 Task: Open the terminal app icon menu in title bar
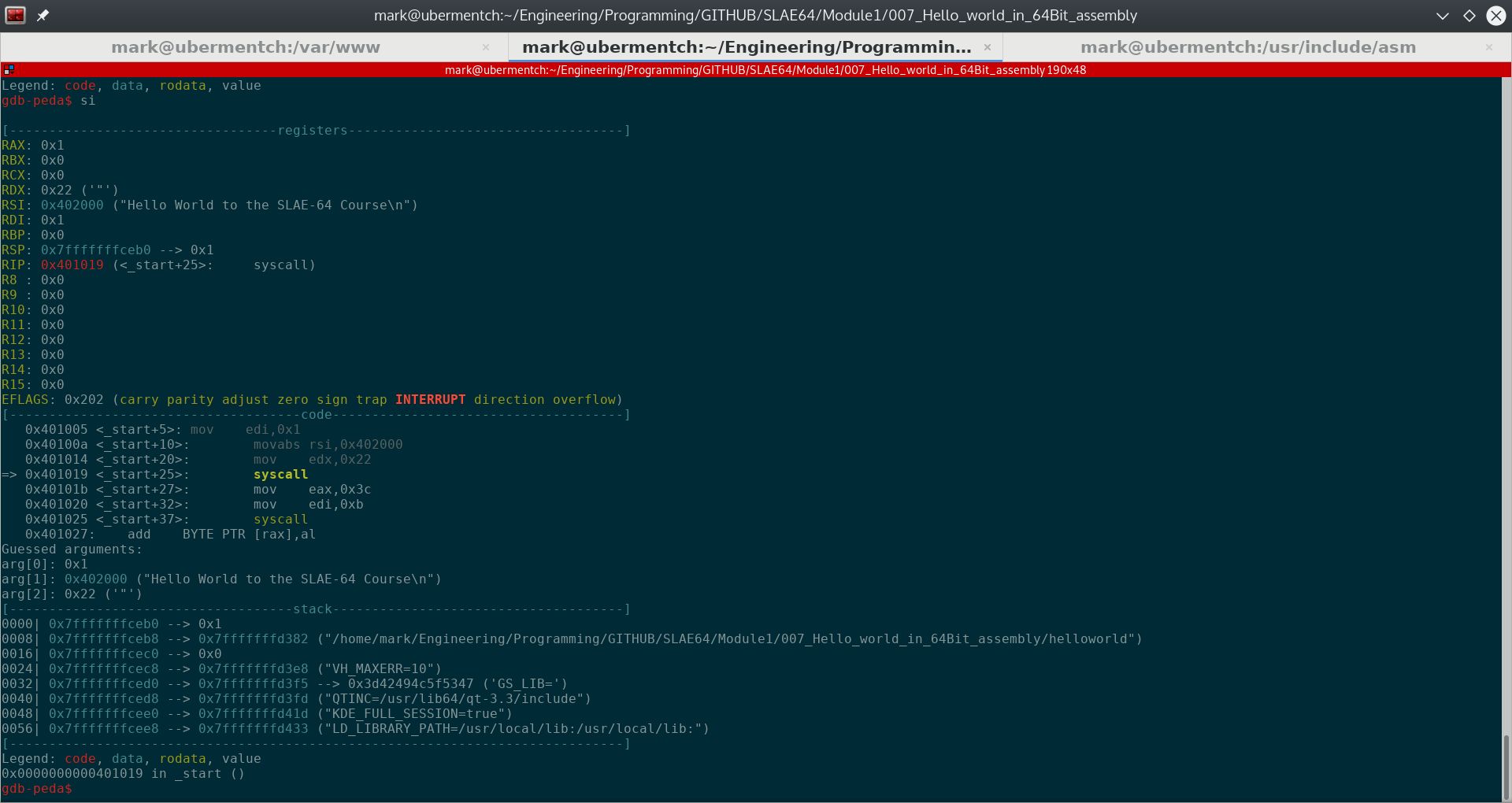point(15,15)
